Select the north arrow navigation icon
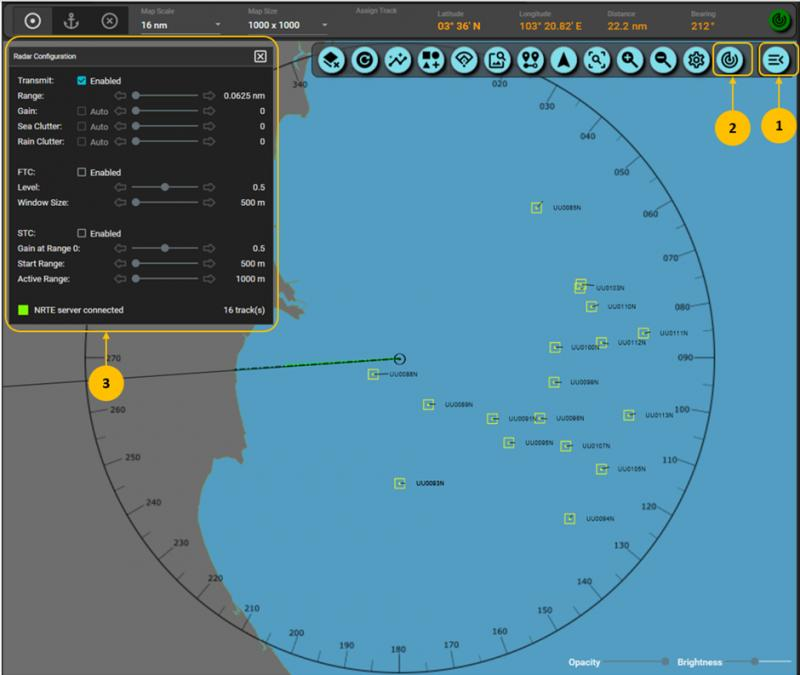The height and width of the screenshot is (675, 800). click(x=565, y=62)
